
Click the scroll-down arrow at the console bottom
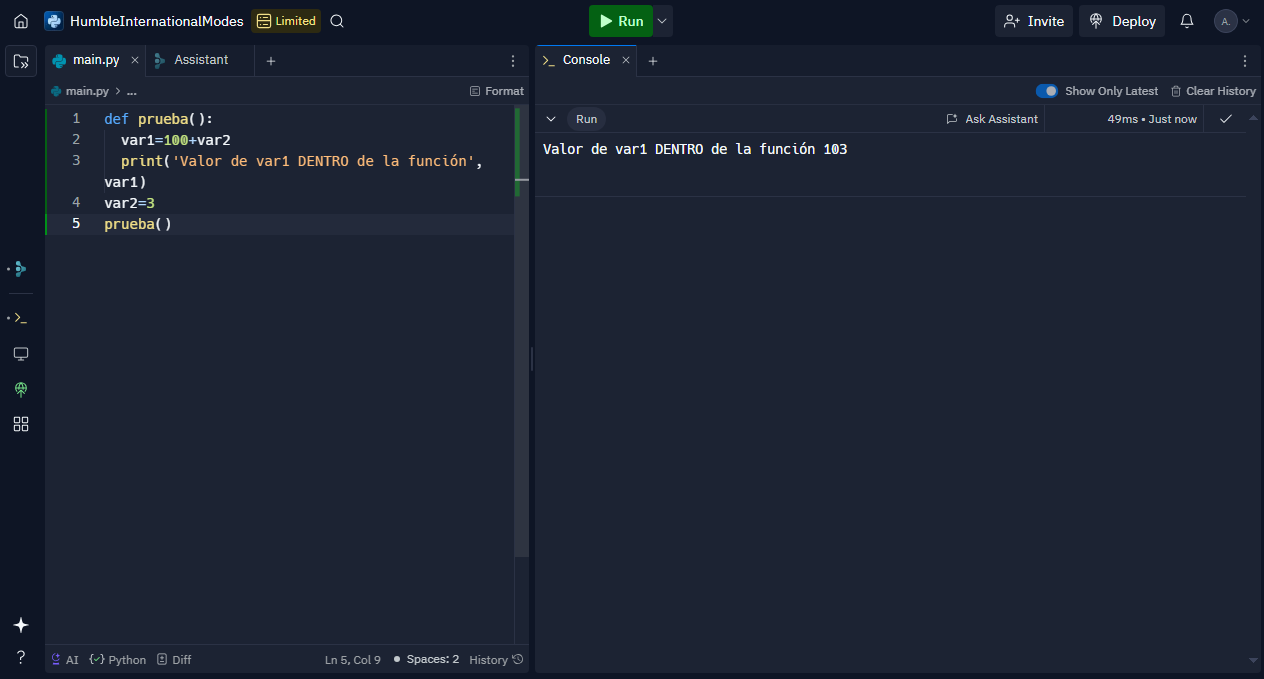[1253, 661]
